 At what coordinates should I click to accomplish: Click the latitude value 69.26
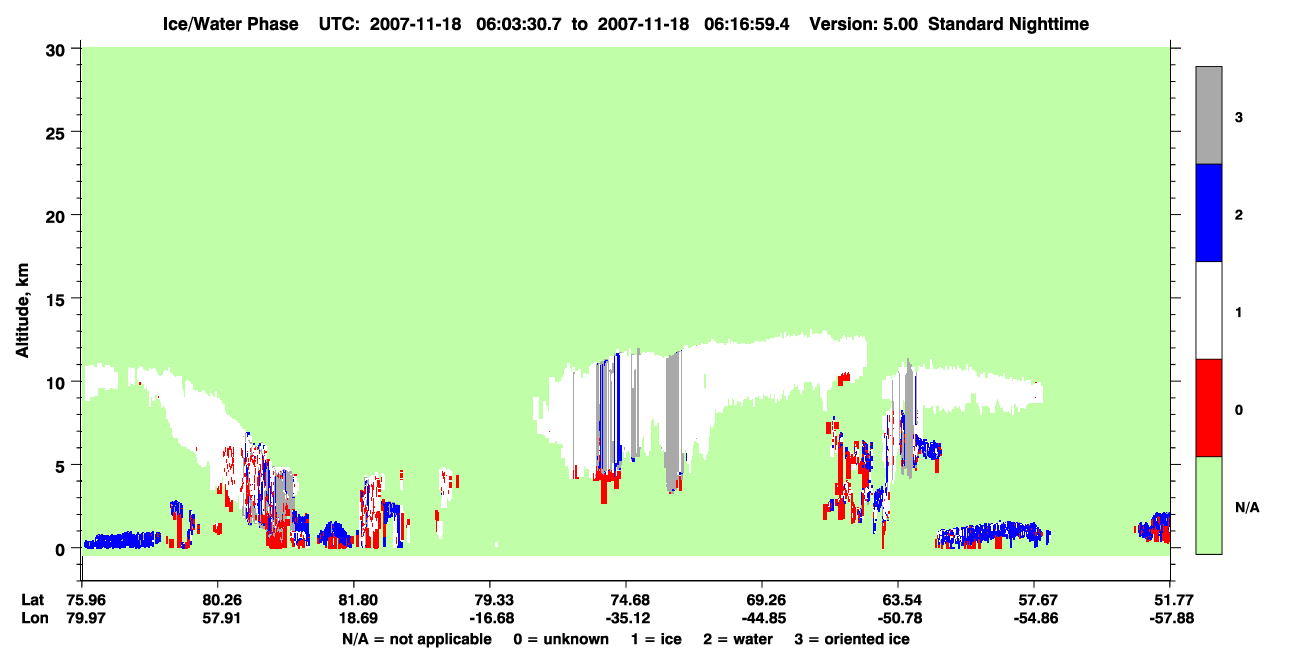(x=762, y=600)
